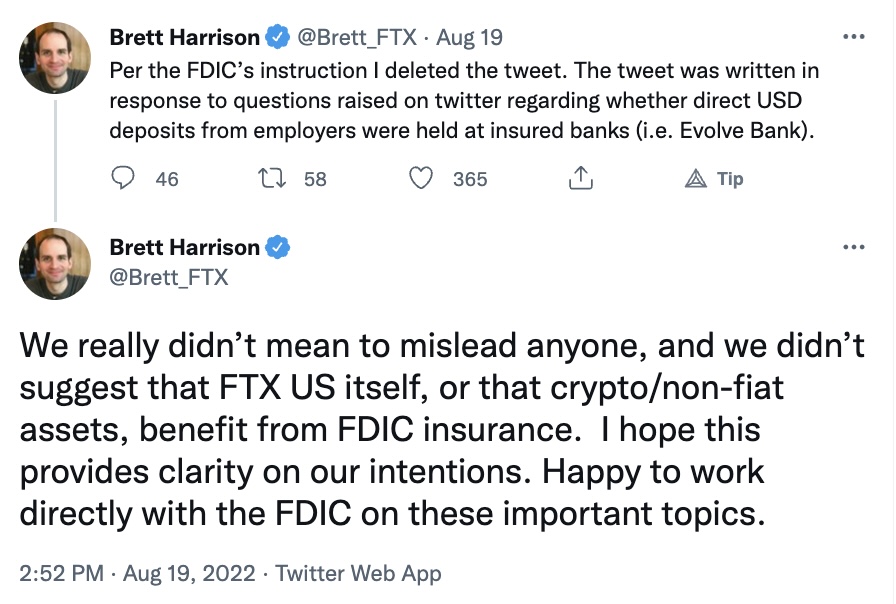Click the 2:52 PM · Aug 19, 2022 timestamp
896x604 pixels.
pyautogui.click(x=137, y=573)
